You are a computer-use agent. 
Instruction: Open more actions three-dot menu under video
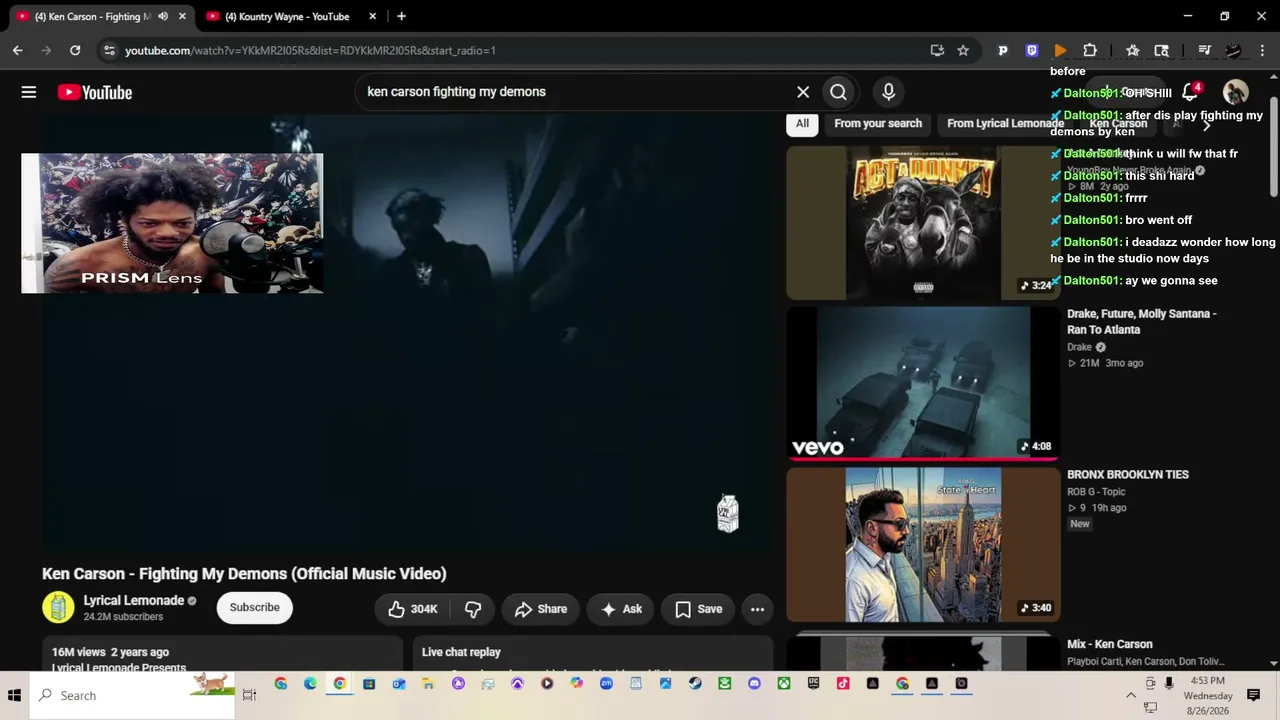tap(757, 609)
